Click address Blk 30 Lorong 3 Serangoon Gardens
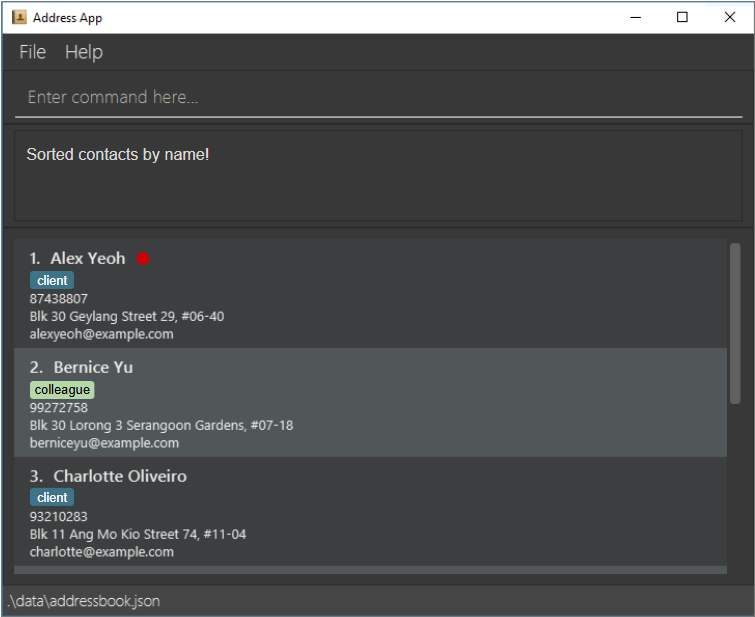The height and width of the screenshot is (617, 755). pyautogui.click(x=161, y=425)
